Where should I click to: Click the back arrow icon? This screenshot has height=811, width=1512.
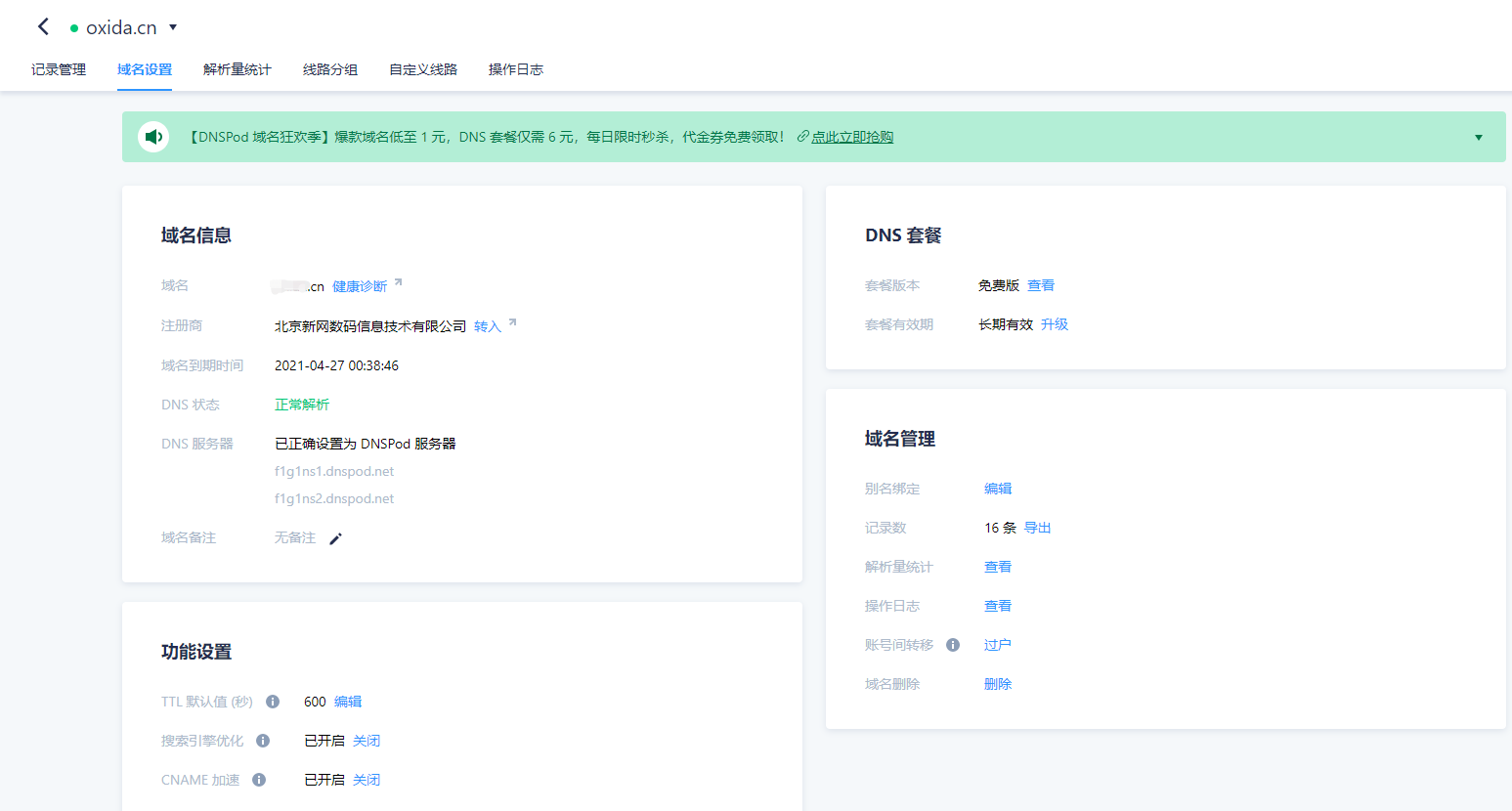(43, 27)
